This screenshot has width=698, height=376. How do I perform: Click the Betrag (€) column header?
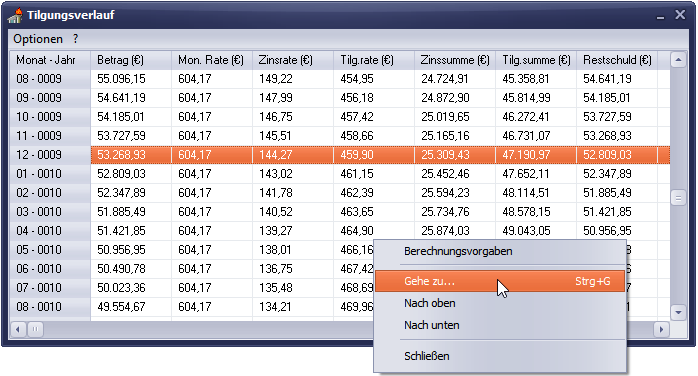click(x=131, y=60)
